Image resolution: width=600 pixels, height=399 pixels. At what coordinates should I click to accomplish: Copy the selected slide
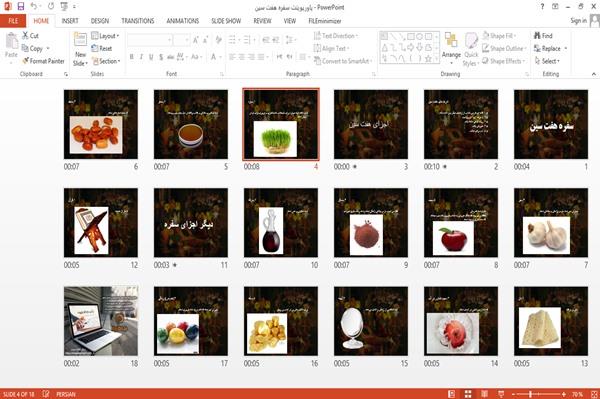32,49
